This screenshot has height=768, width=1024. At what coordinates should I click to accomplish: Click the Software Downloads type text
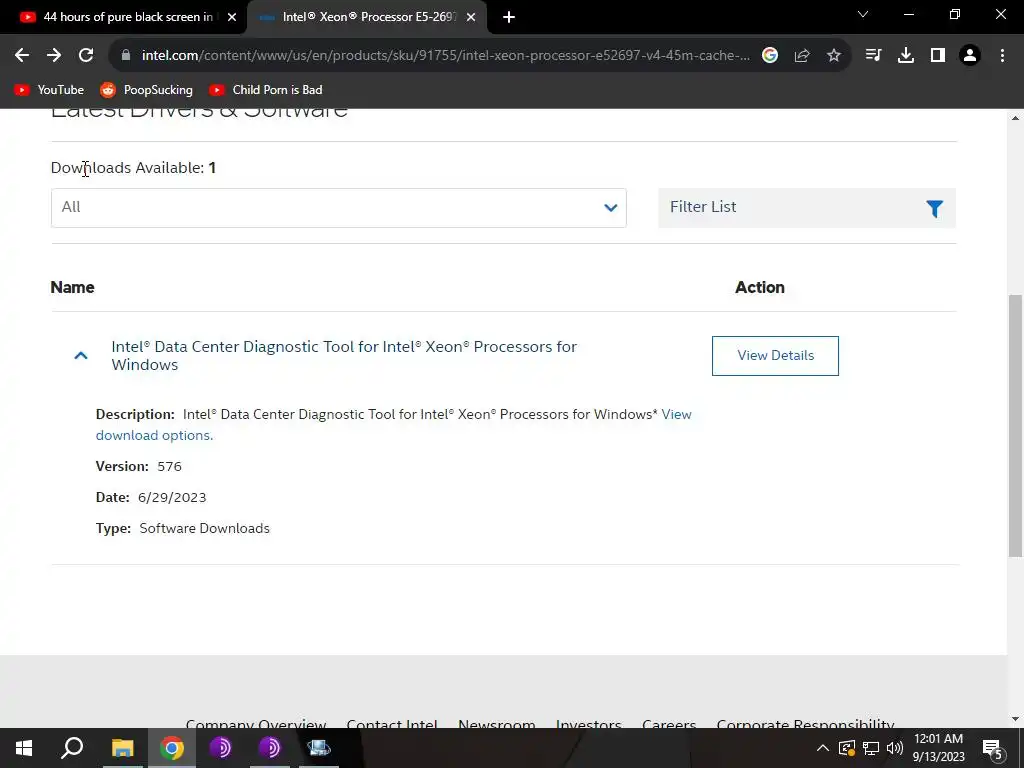(204, 528)
